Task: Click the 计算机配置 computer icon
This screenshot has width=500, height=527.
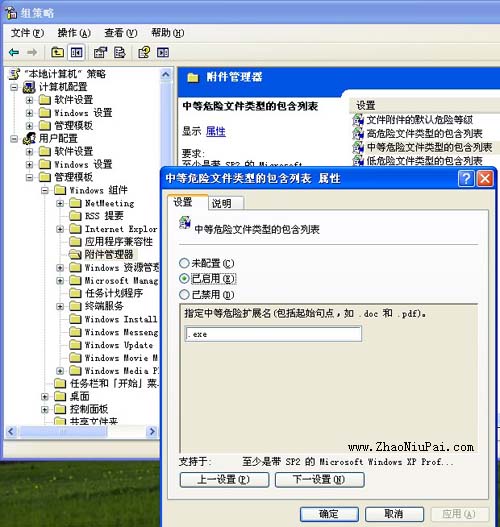Action: (29, 87)
